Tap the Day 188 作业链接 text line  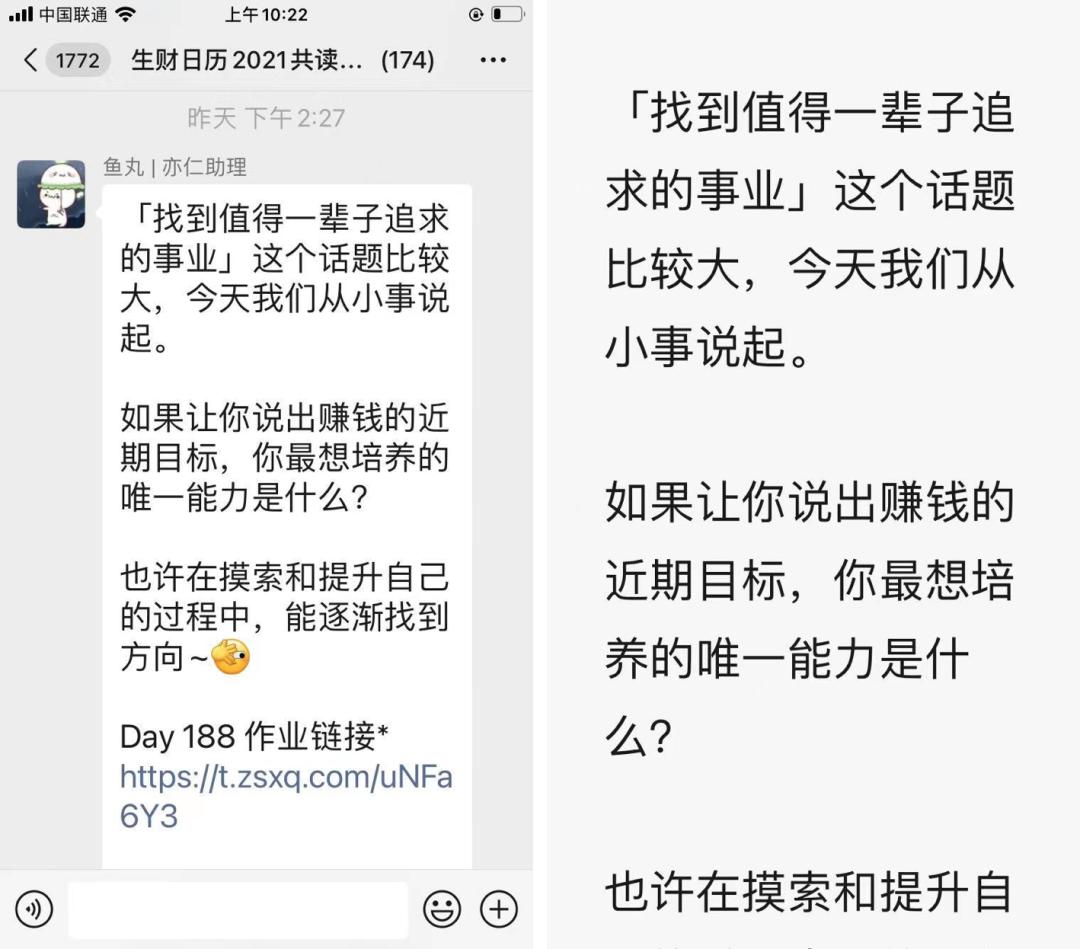(x=254, y=736)
